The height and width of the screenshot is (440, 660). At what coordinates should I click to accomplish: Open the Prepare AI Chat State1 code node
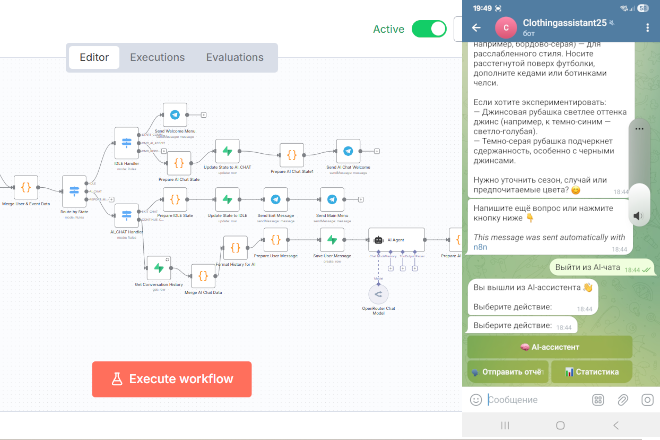point(292,155)
